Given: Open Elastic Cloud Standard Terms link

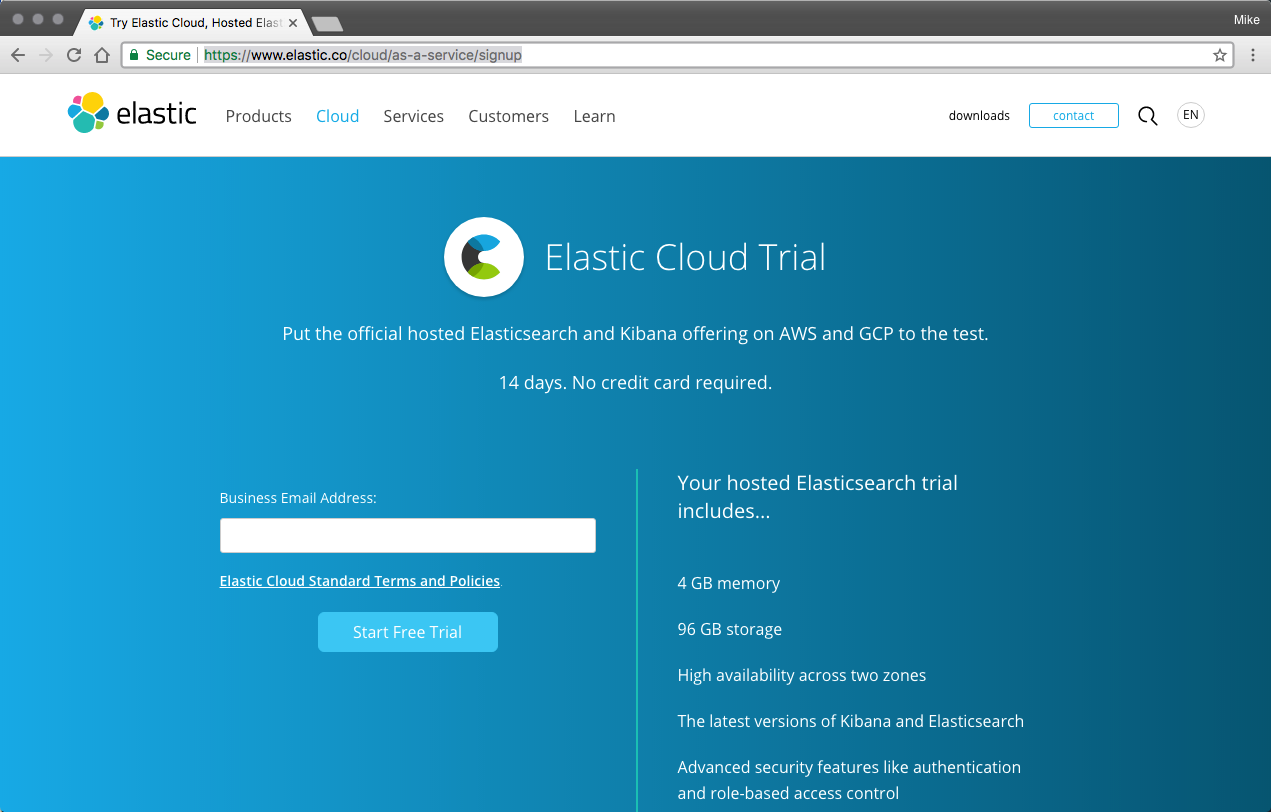Looking at the screenshot, I should click(x=360, y=581).
